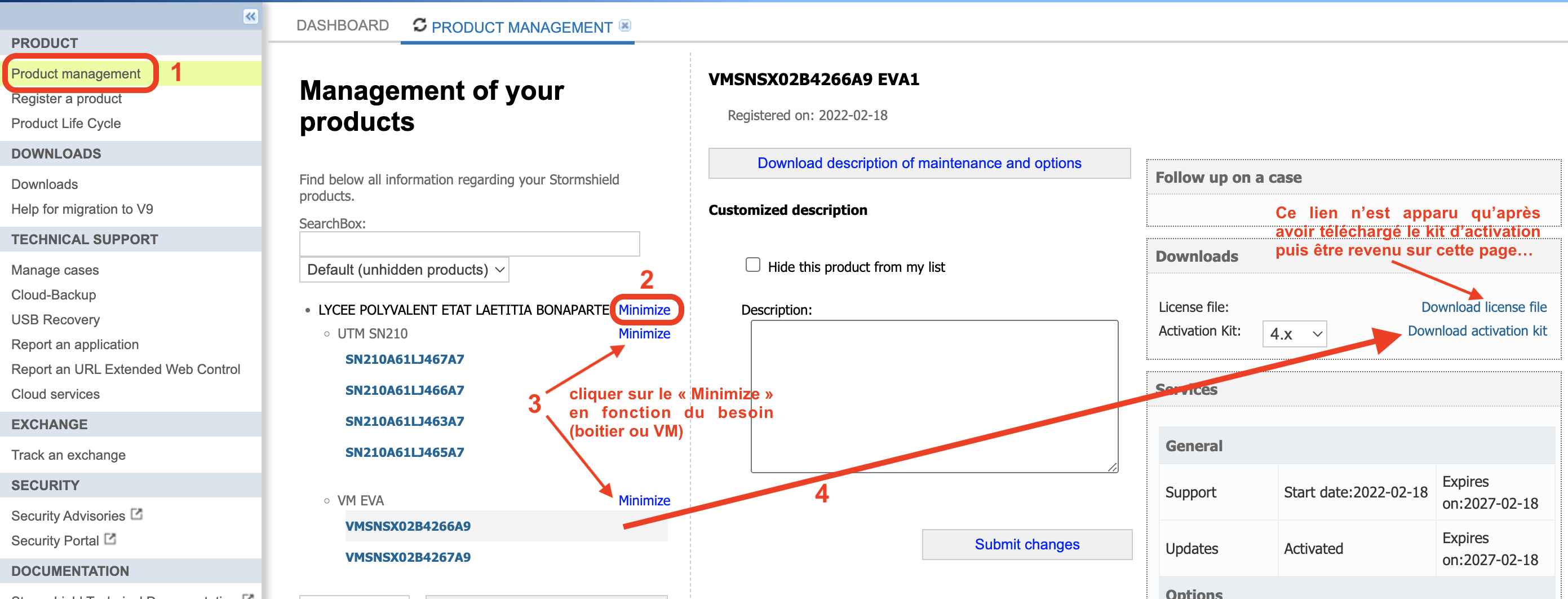Click external link icon next to Security Portal
Screen dimensions: 1568x599
[110, 539]
